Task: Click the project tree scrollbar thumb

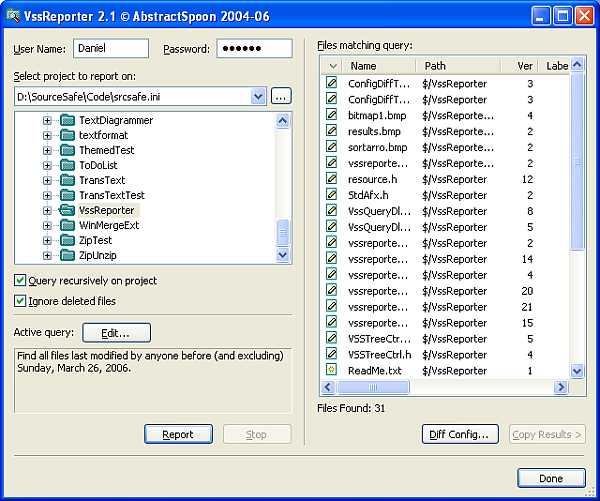Action: (283, 233)
